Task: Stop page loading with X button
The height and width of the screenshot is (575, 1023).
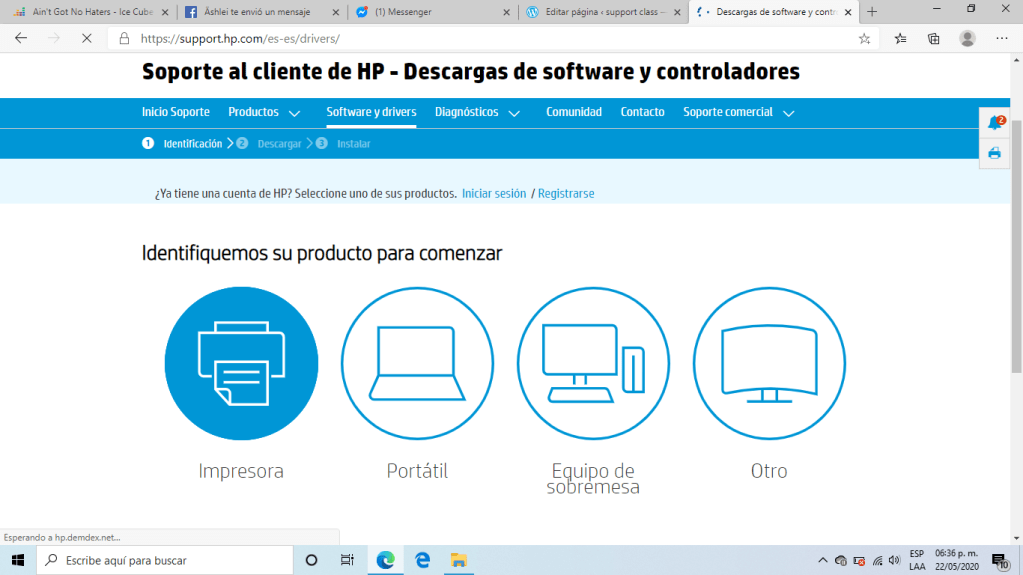Action: [x=85, y=38]
